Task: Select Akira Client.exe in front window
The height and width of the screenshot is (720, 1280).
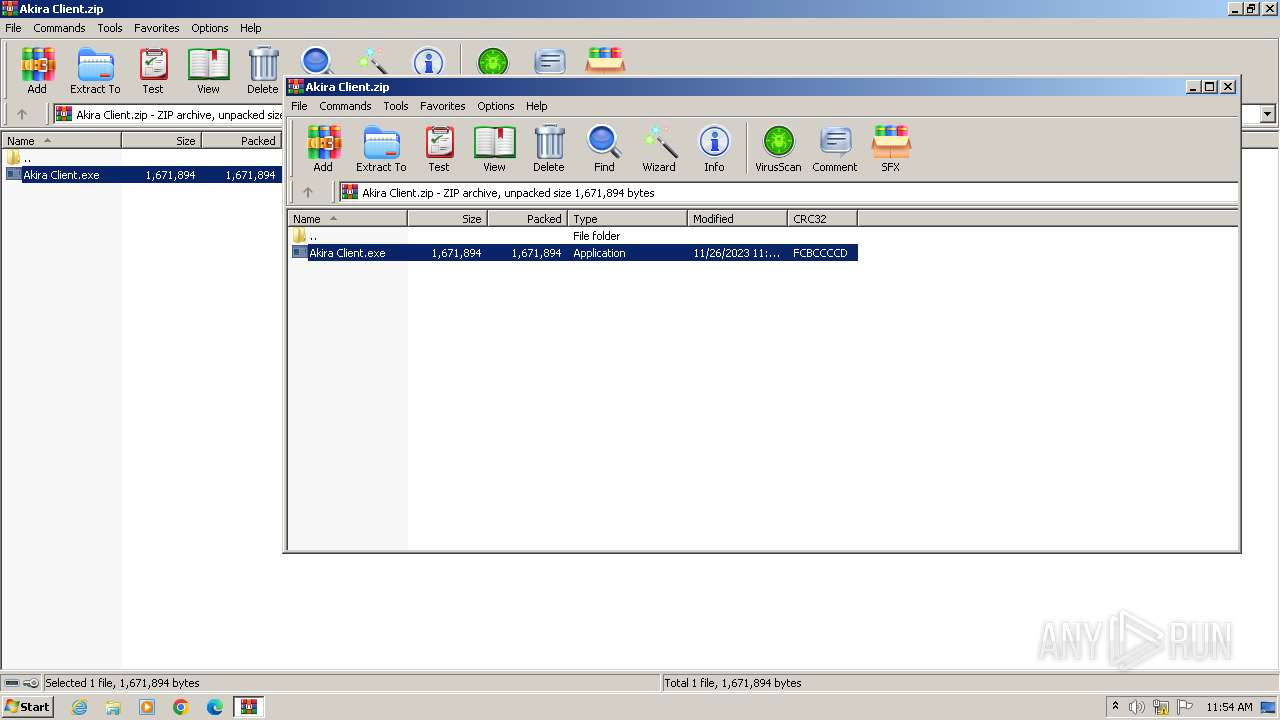Action: [573, 253]
